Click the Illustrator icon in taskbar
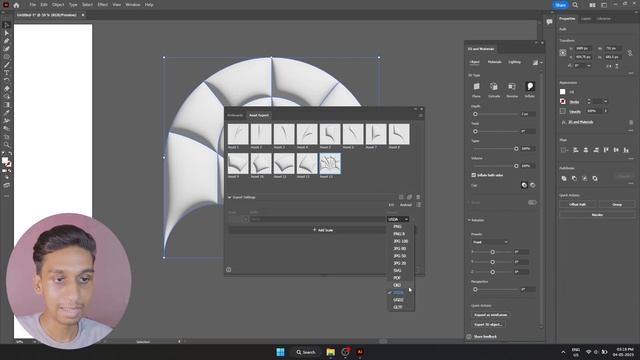640x360 pixels. click(360, 352)
